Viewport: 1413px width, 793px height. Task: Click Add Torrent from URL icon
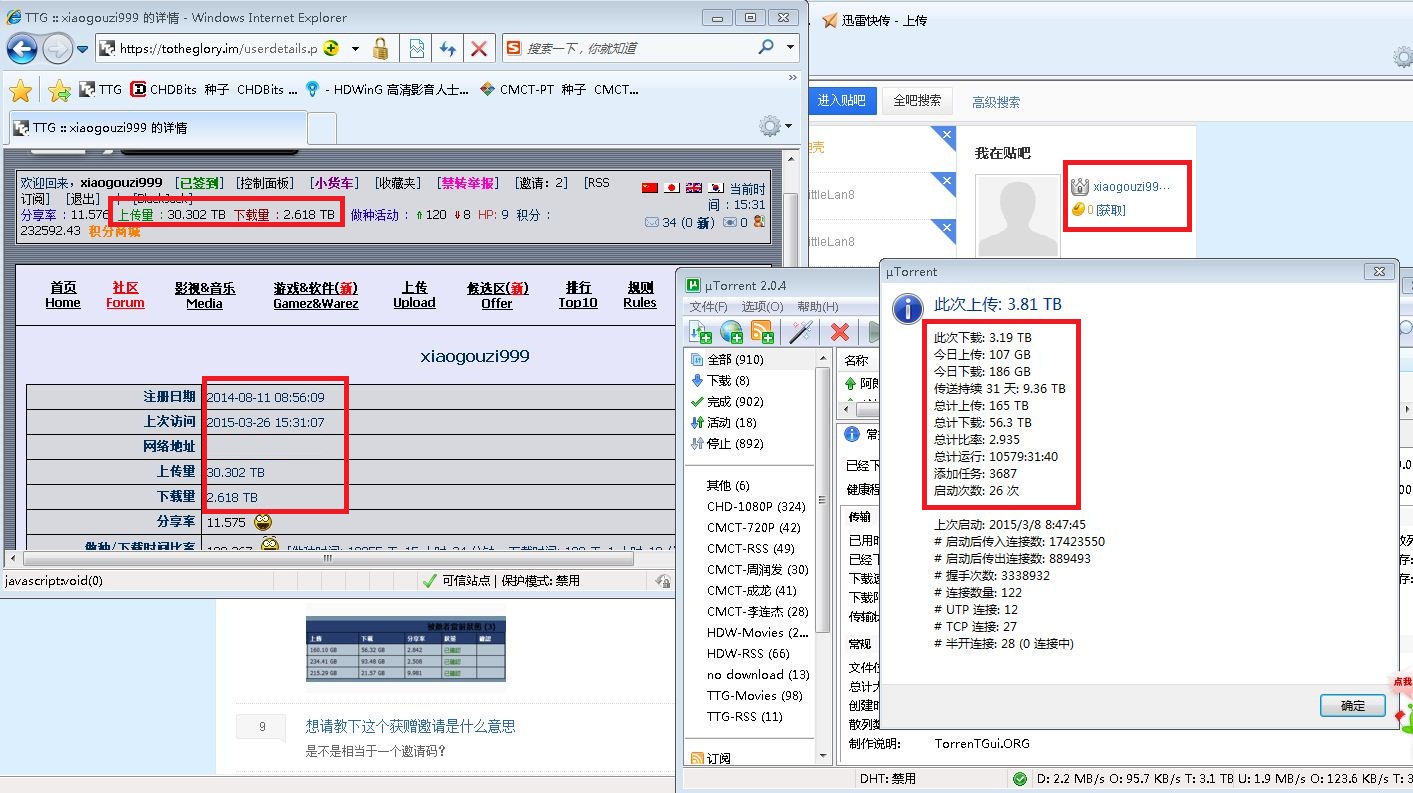click(732, 332)
